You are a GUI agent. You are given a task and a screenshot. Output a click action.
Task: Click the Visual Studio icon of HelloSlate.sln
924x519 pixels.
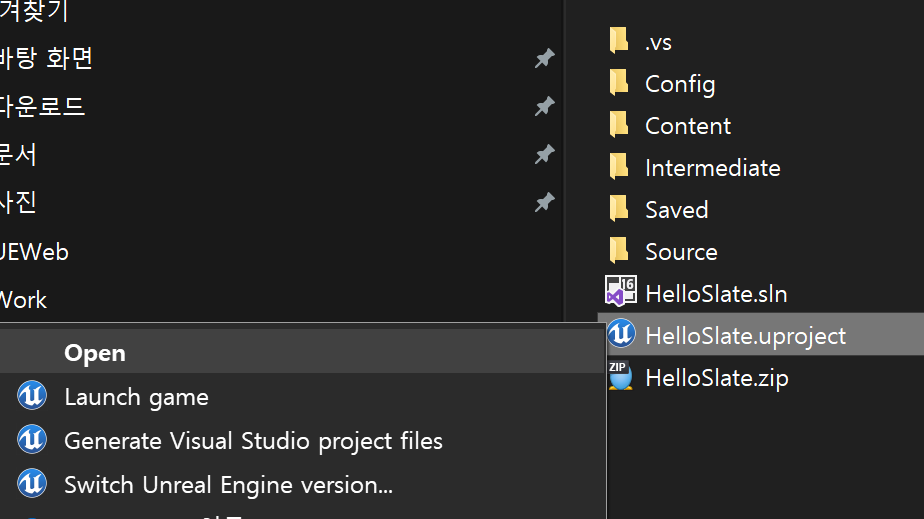pos(621,291)
